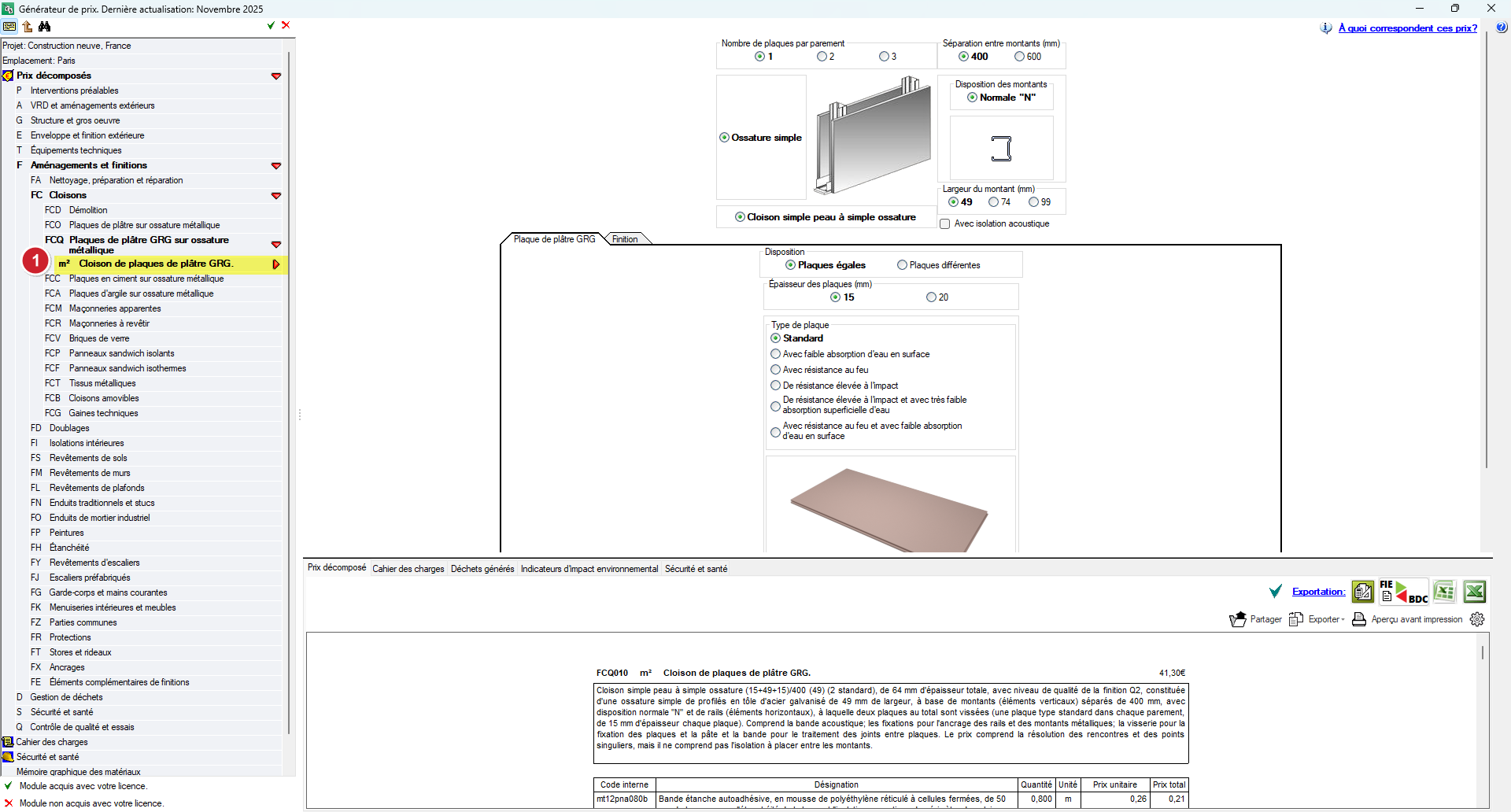This screenshot has width=1511, height=812.
Task: Expand FP Peintures tree node
Action: tap(66, 533)
